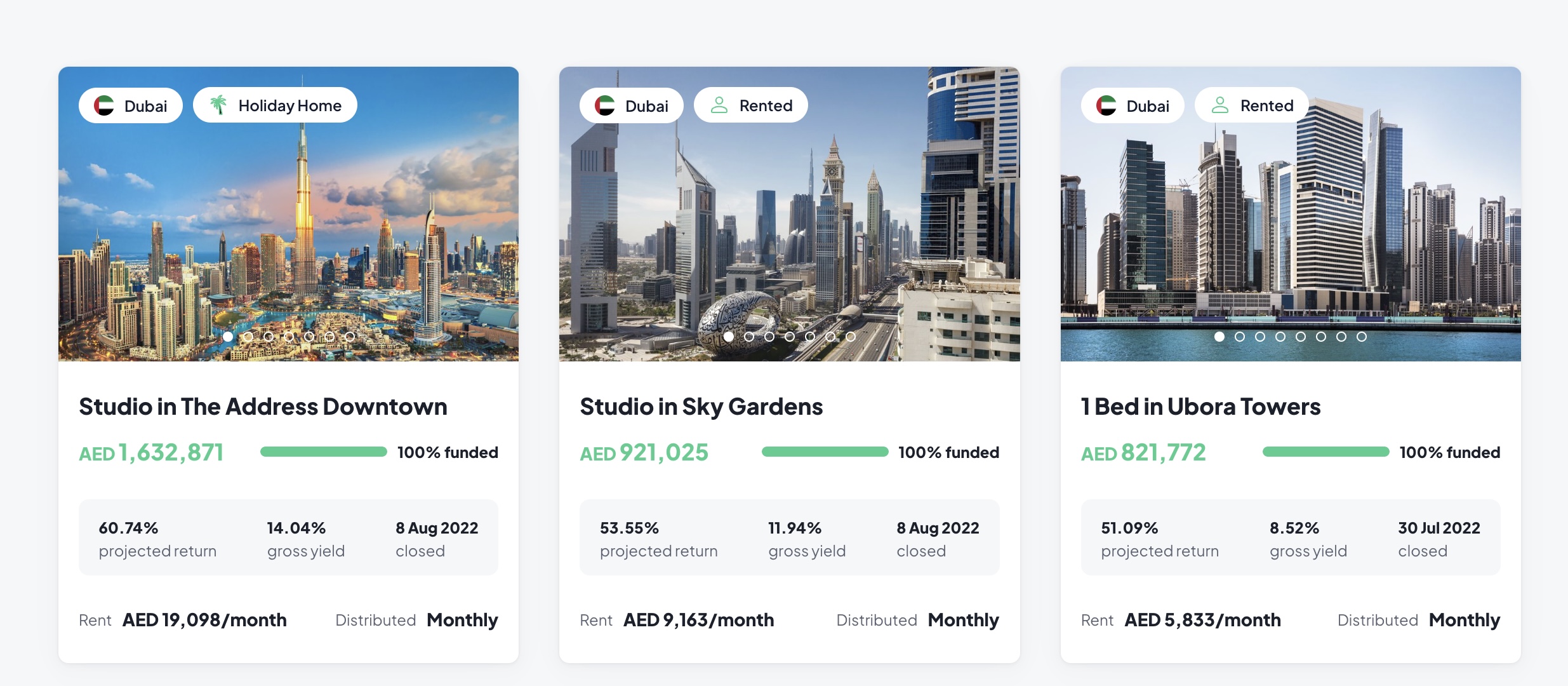Click the palm tree Holiday Home icon
The width and height of the screenshot is (1568, 686).
218,105
